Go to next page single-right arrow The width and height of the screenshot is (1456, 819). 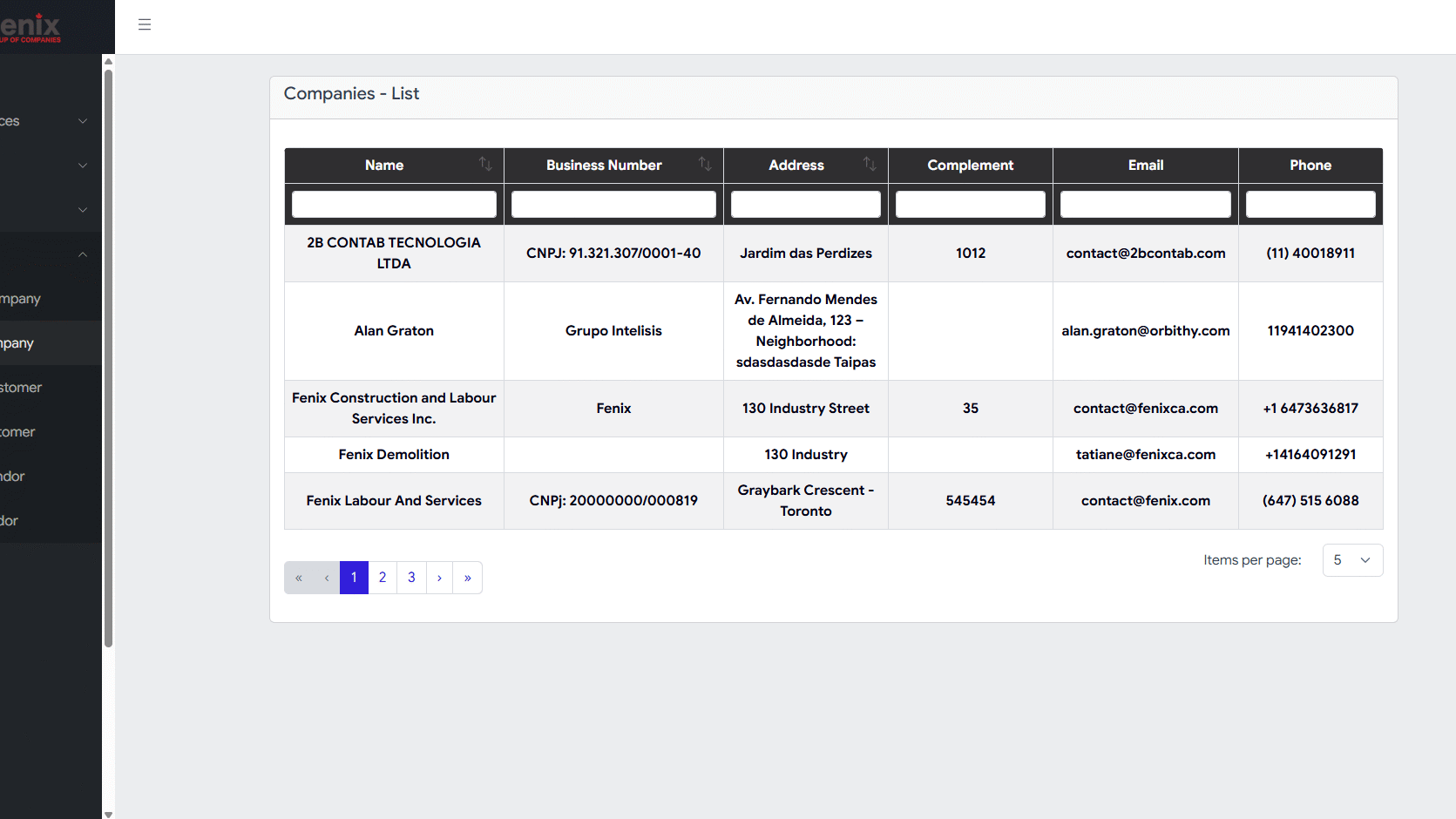tap(439, 578)
